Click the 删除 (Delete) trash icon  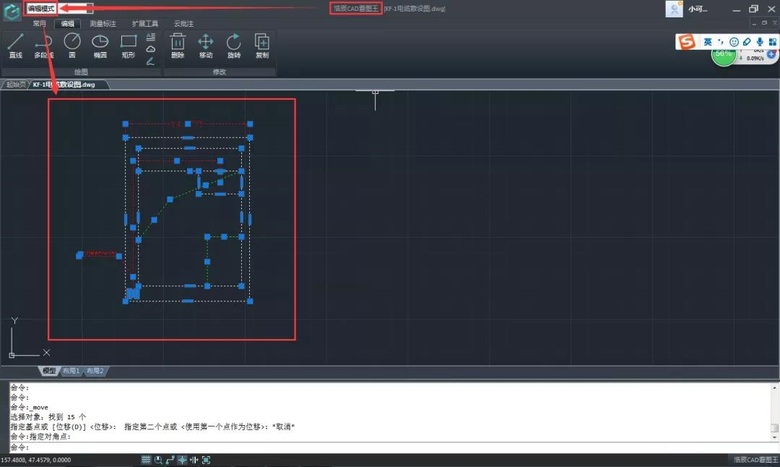178,45
